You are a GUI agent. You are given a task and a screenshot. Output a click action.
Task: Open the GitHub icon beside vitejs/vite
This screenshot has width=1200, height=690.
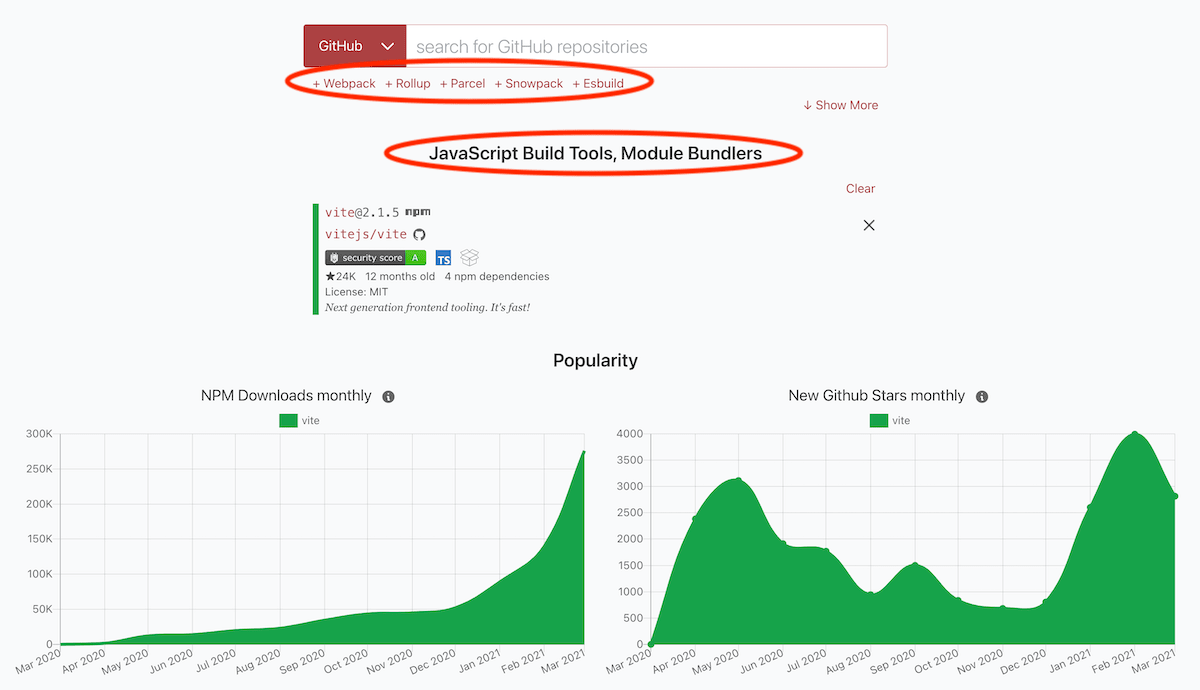[419, 234]
